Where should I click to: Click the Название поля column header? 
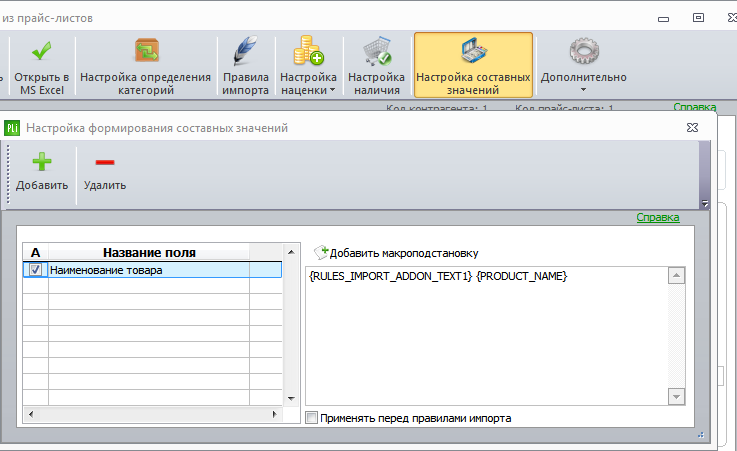tap(149, 252)
